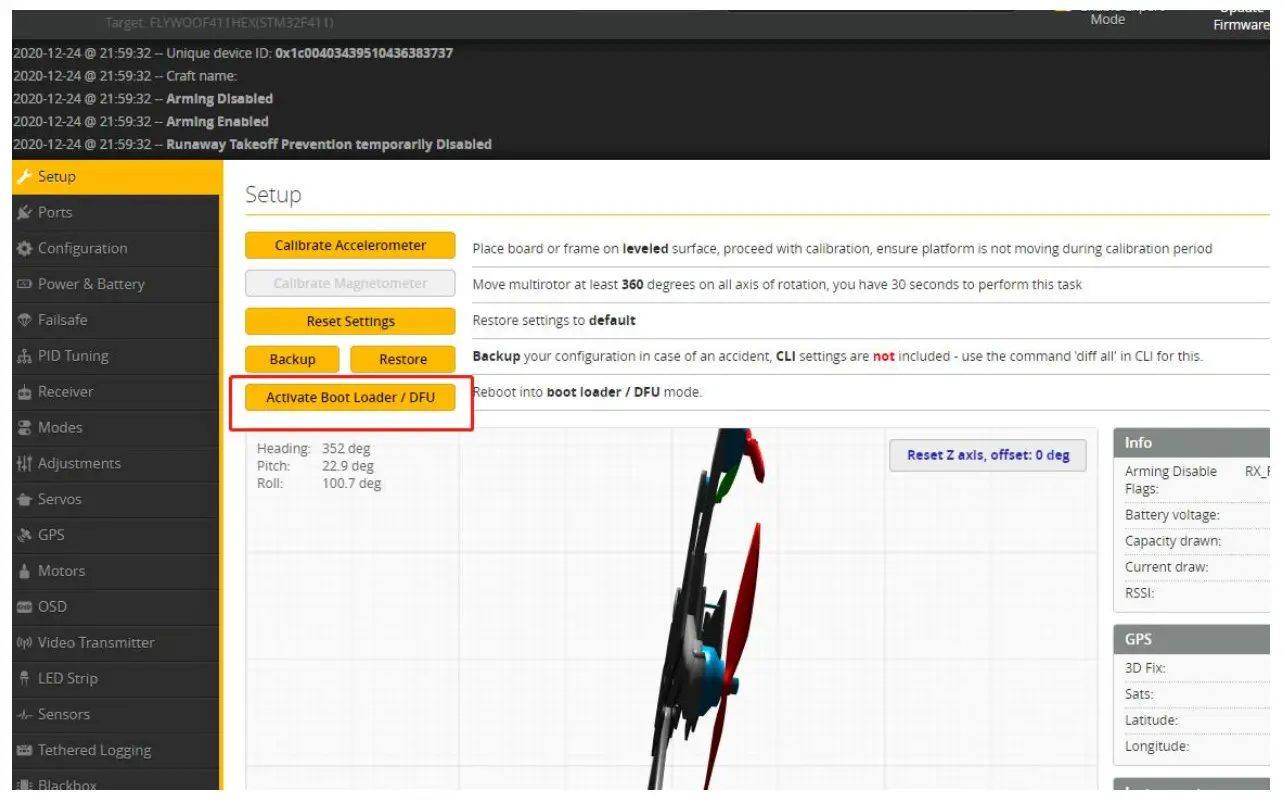
Task: Click the 'Restore settings to default' description
Action: (554, 321)
